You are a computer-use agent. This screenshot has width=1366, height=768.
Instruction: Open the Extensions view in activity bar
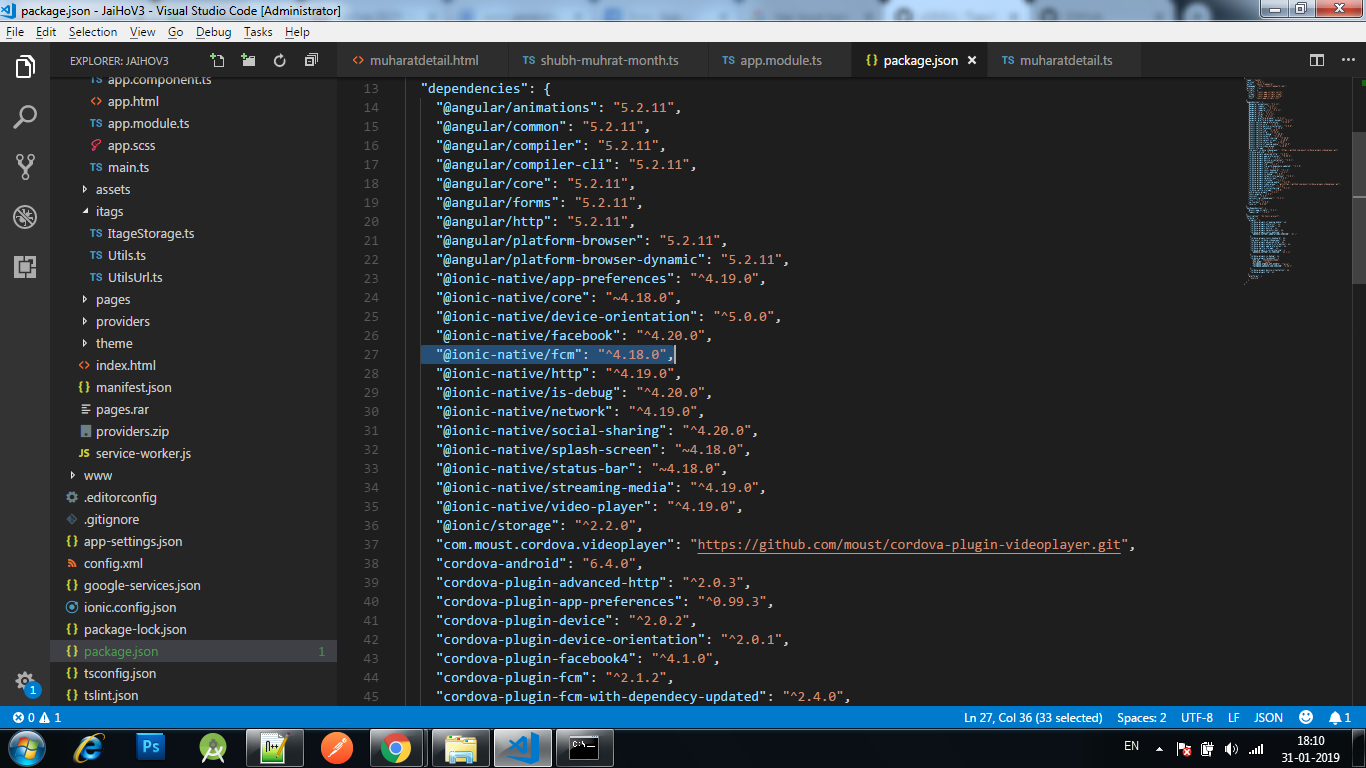pos(25,266)
